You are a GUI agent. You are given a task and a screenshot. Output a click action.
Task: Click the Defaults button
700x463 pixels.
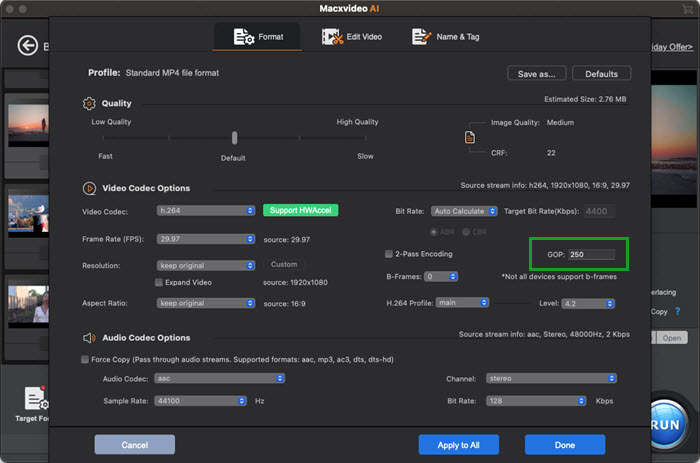[x=601, y=74]
